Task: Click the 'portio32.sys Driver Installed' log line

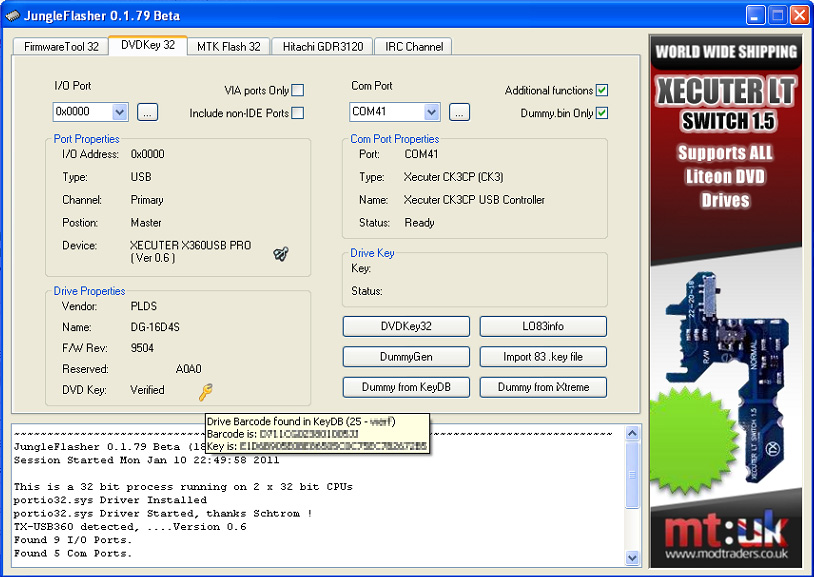Action: [x=110, y=500]
